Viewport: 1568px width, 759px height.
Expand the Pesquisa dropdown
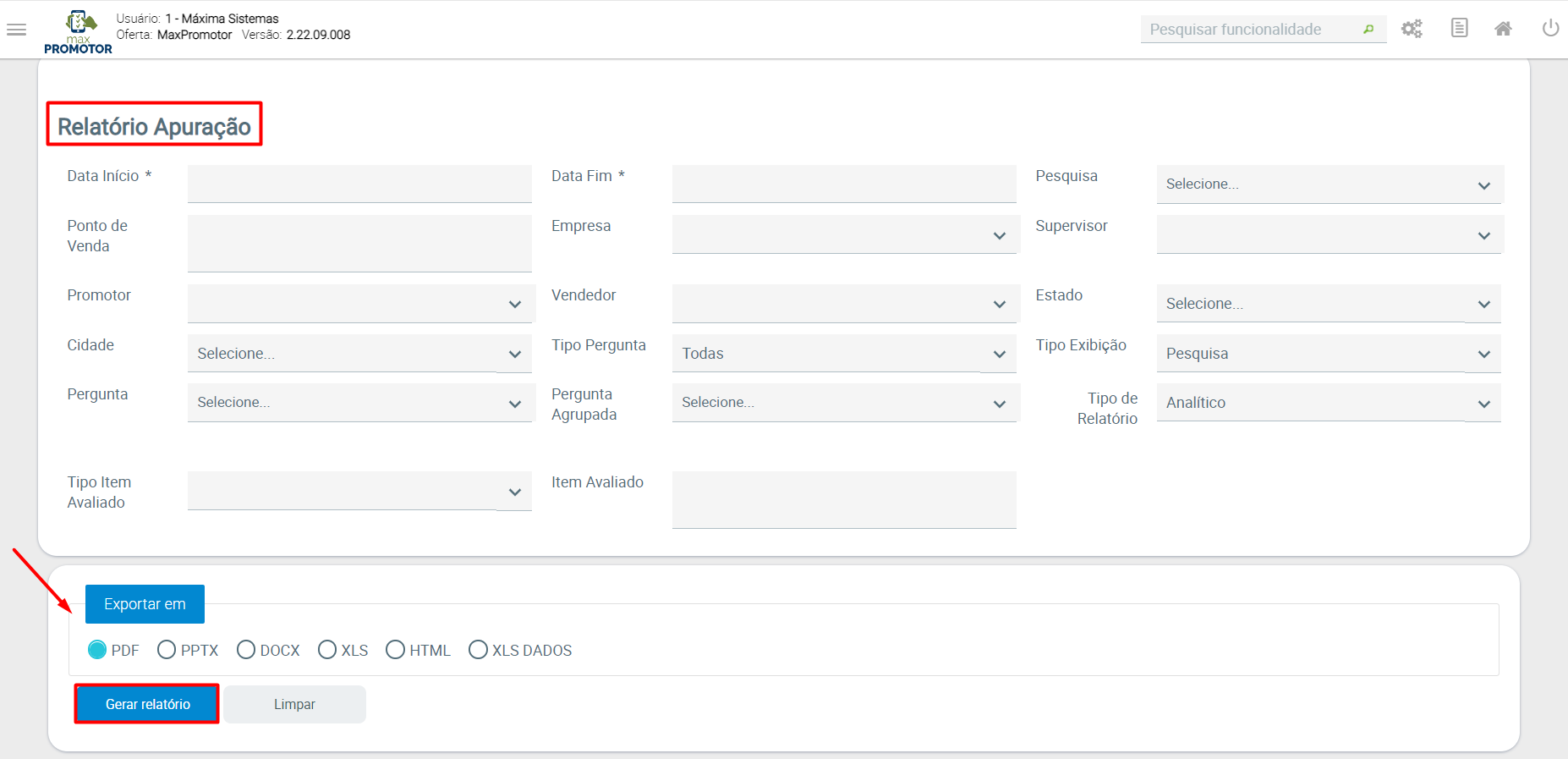click(x=1329, y=184)
